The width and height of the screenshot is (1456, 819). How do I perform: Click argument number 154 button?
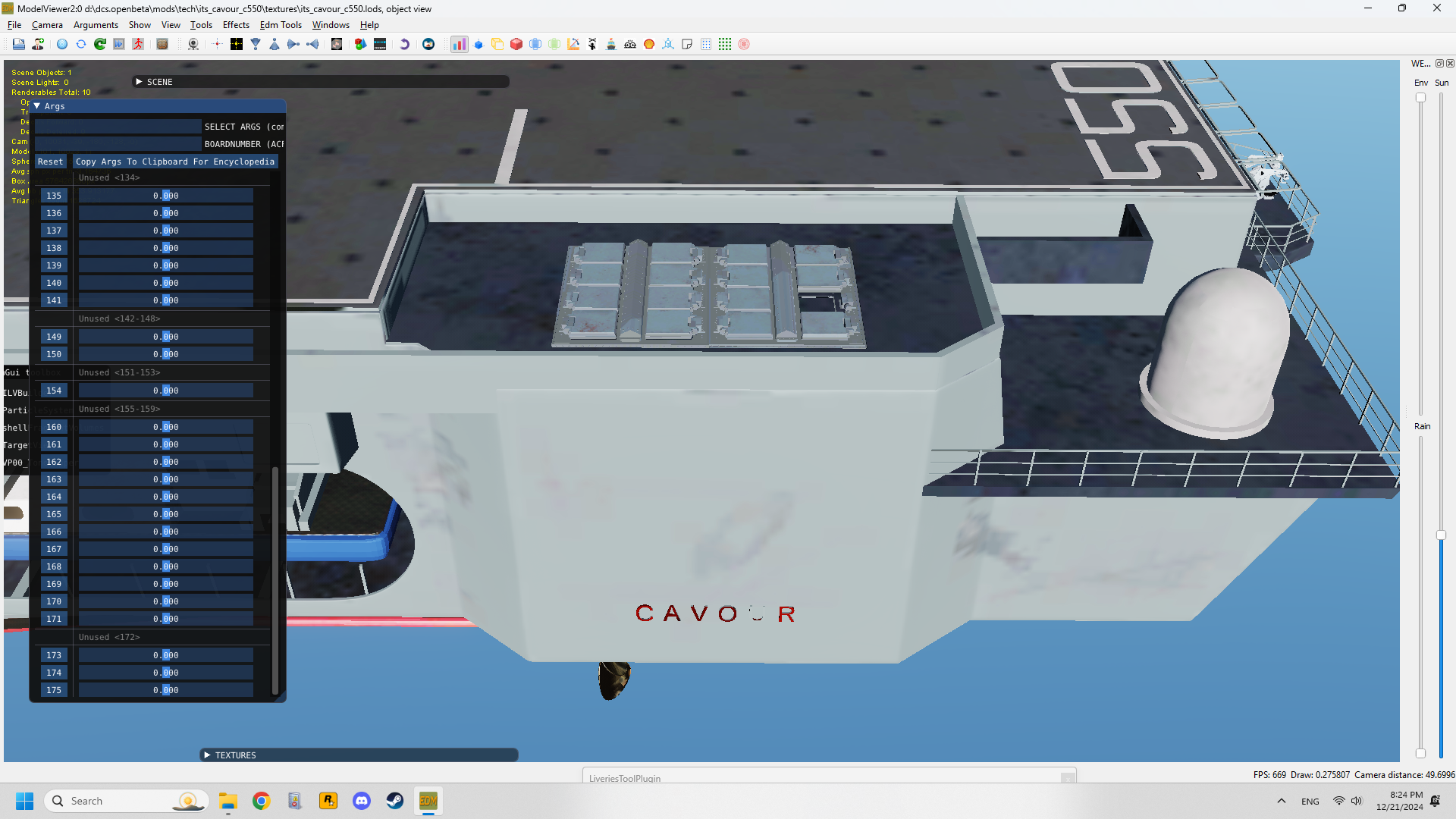(x=54, y=391)
